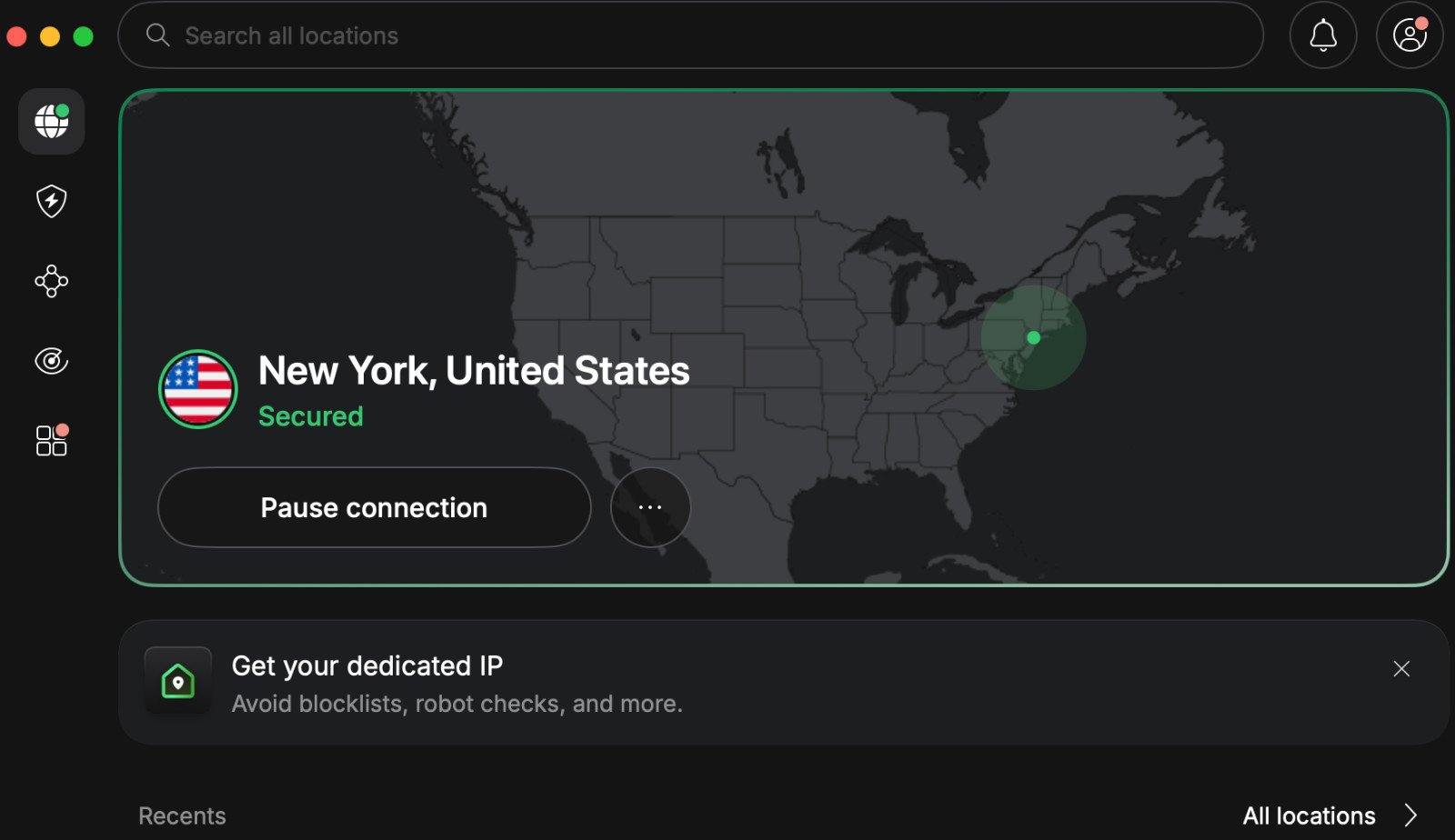This screenshot has width=1455, height=840.
Task: Open the more apps grid icon
Action: click(x=52, y=440)
